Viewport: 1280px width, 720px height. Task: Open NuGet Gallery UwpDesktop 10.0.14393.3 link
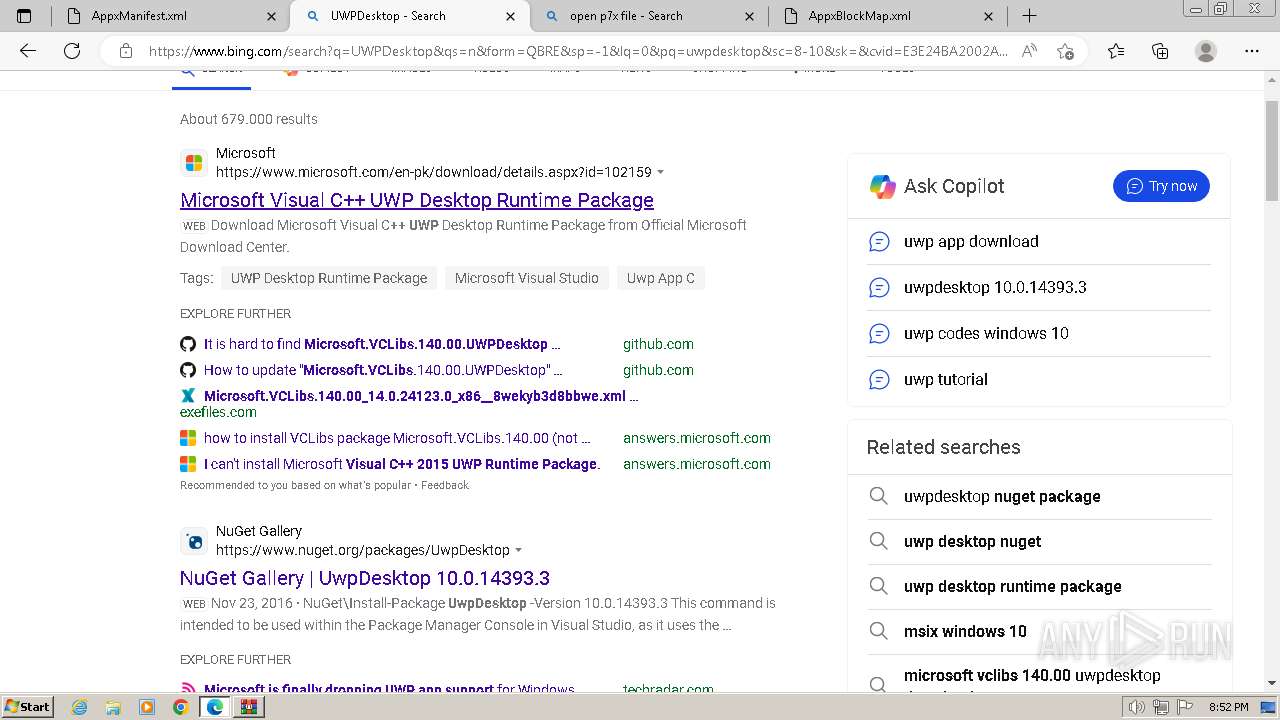click(x=365, y=578)
